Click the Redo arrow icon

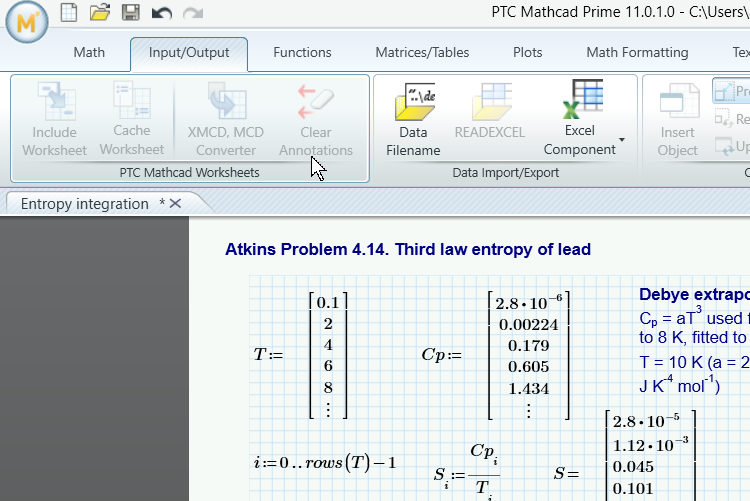click(x=192, y=13)
